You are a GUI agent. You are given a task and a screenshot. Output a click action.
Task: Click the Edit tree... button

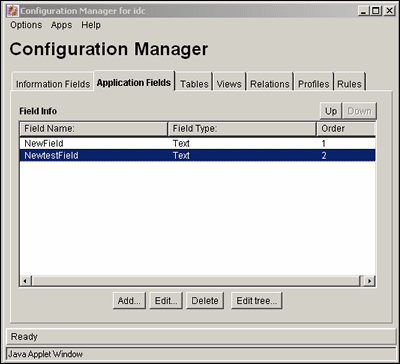(x=257, y=301)
